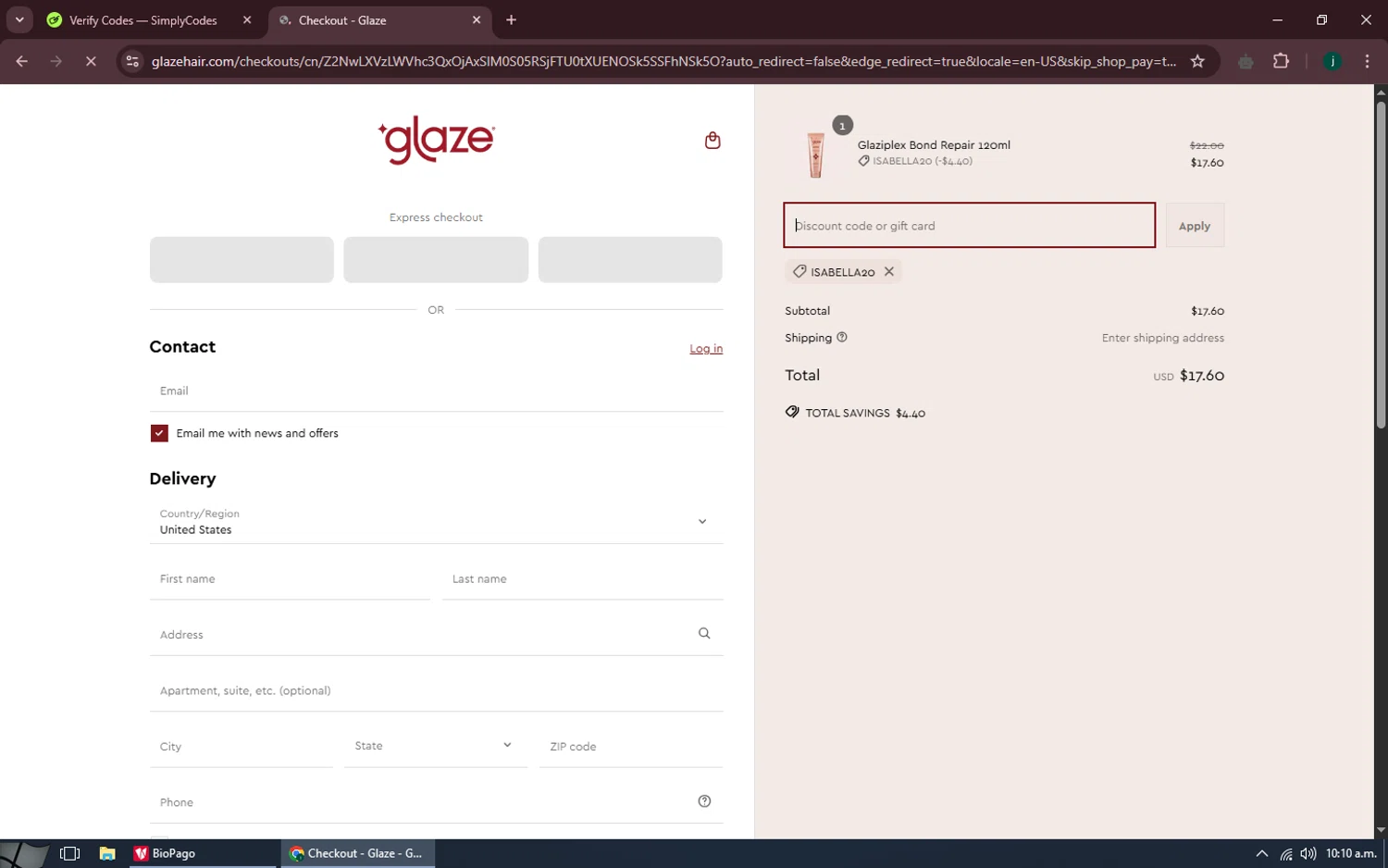Open the volume speaker icon
This screenshot has height=868, width=1388.
click(1307, 854)
